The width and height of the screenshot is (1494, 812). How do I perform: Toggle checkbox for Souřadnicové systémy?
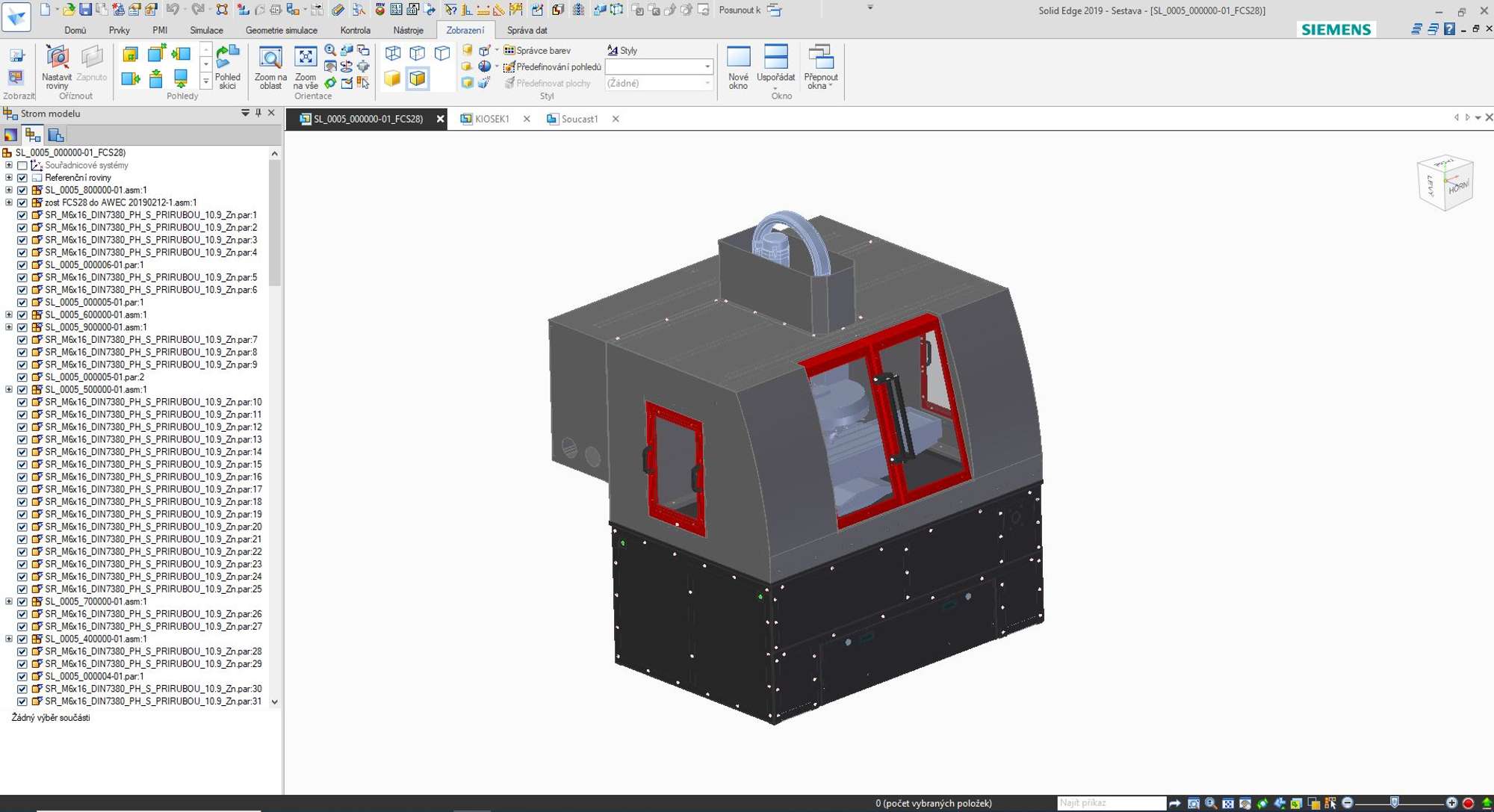[x=22, y=165]
